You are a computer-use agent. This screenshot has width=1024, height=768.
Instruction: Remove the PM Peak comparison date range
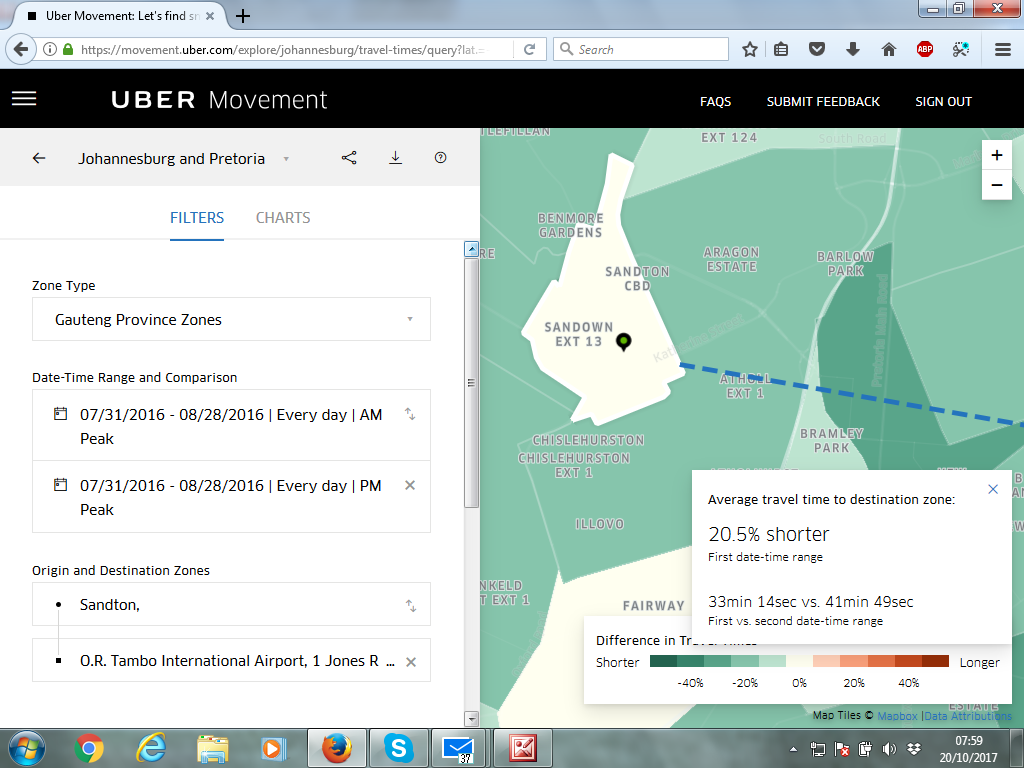tap(410, 485)
